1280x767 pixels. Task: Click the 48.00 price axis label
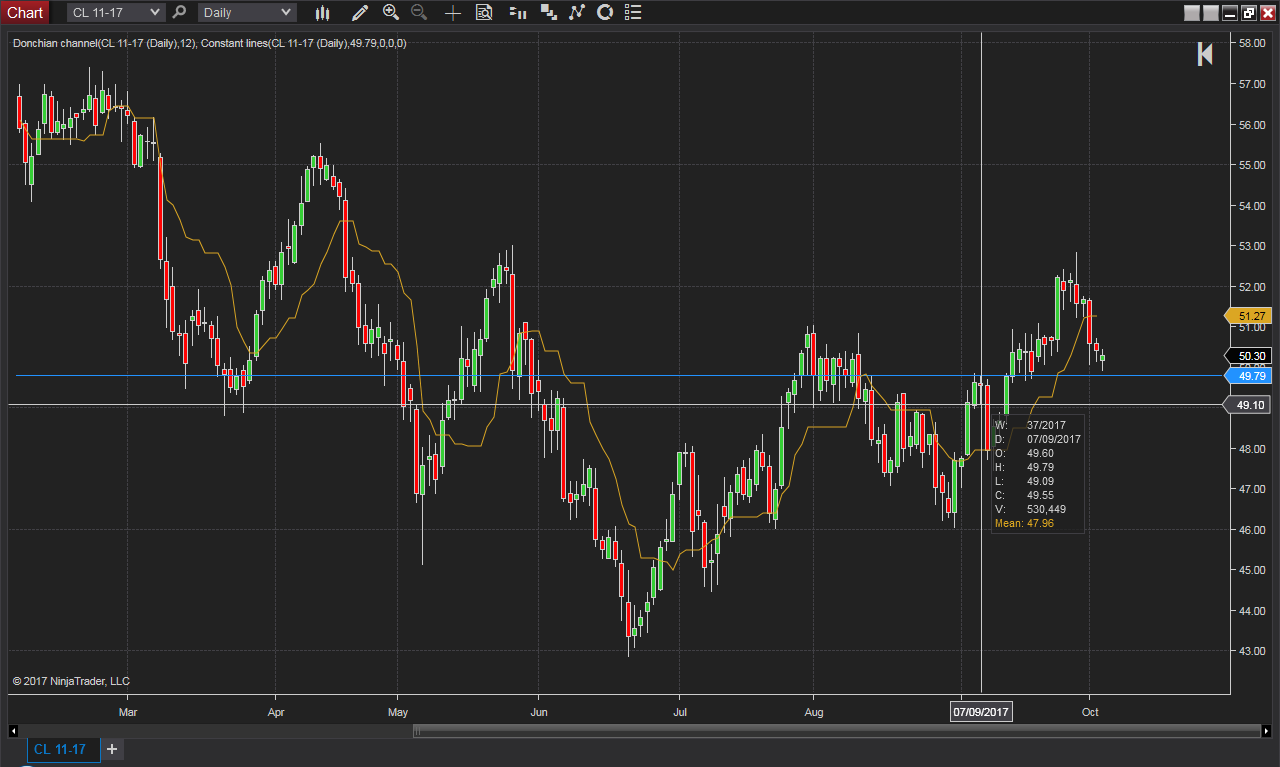pyautogui.click(x=1252, y=449)
